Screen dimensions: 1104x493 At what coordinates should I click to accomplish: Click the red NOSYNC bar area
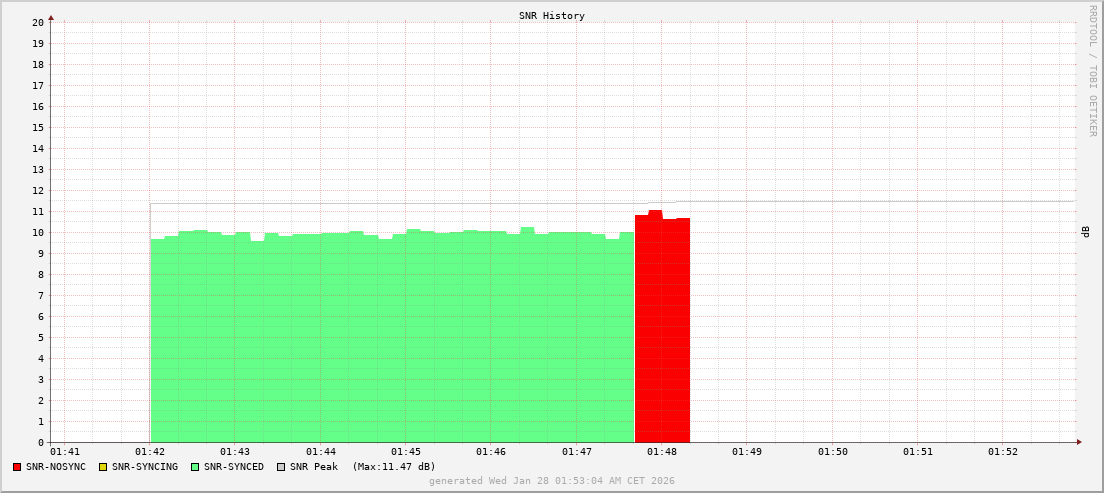click(662, 330)
